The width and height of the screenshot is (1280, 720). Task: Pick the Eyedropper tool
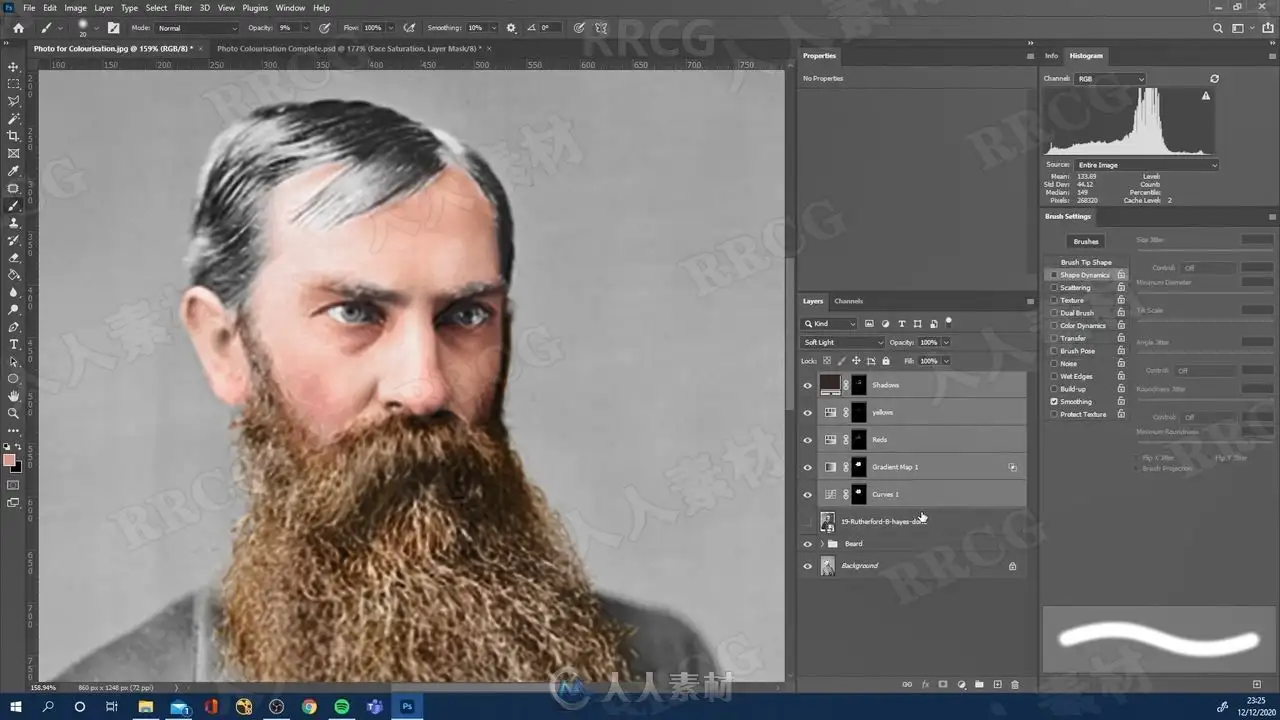[13, 171]
